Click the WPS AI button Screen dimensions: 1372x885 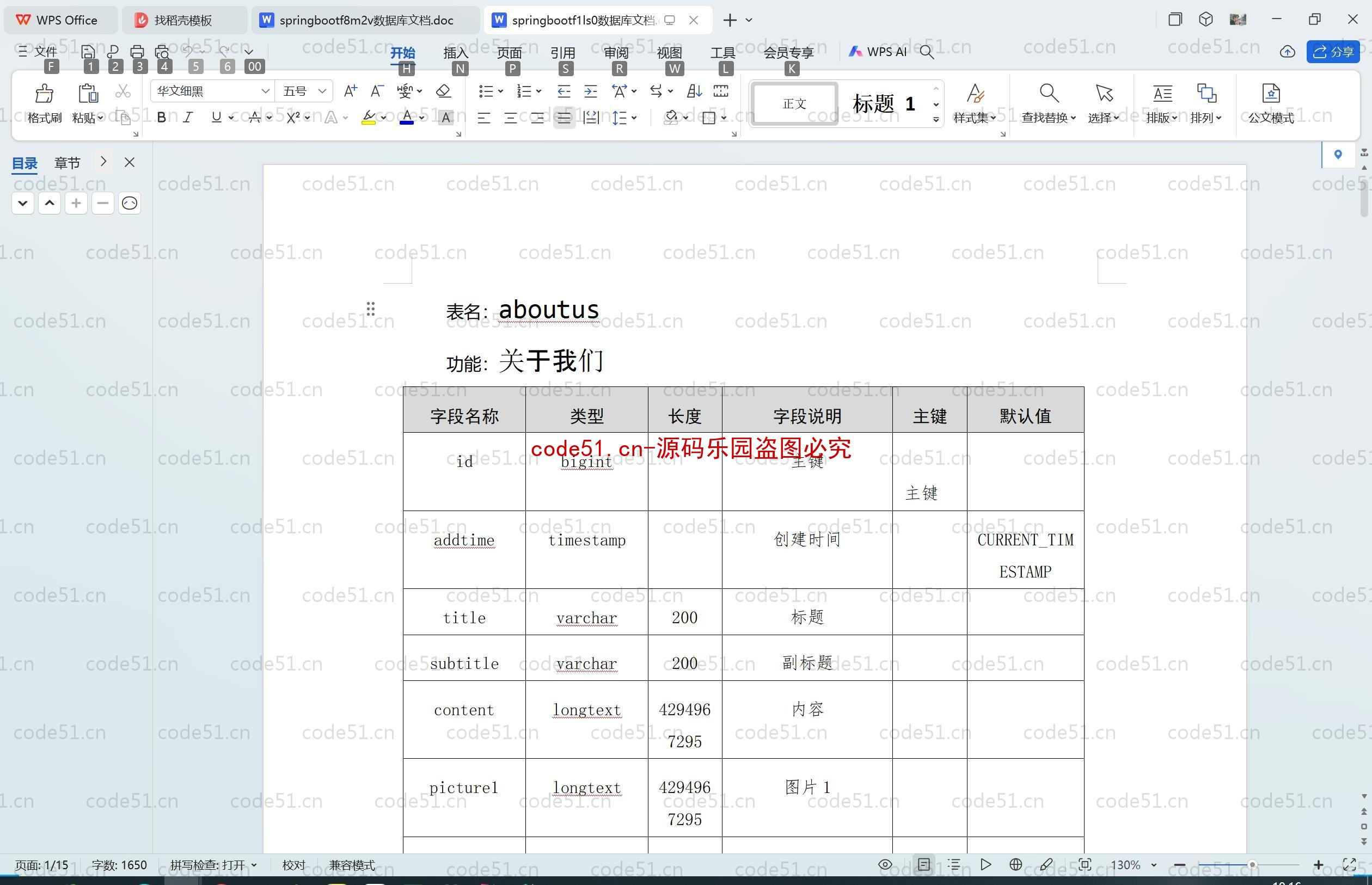(878, 52)
